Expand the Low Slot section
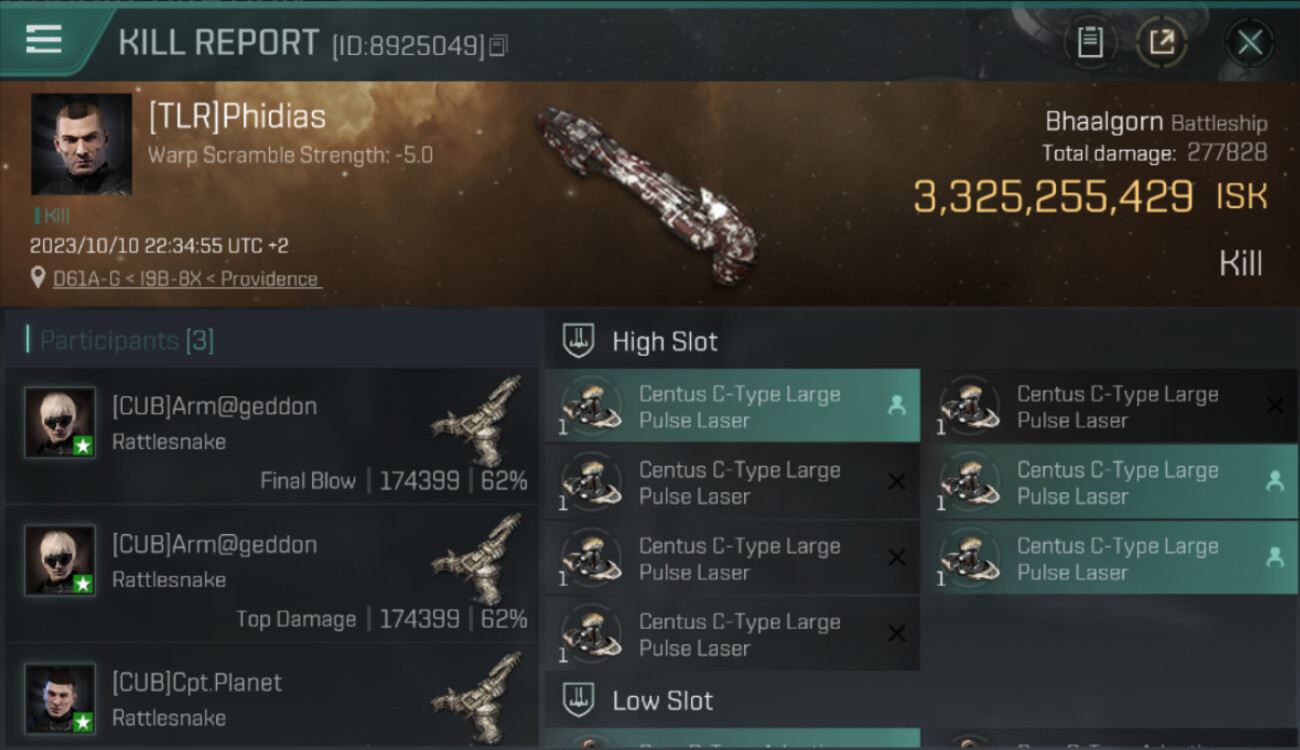This screenshot has height=750, width=1300. [x=662, y=700]
